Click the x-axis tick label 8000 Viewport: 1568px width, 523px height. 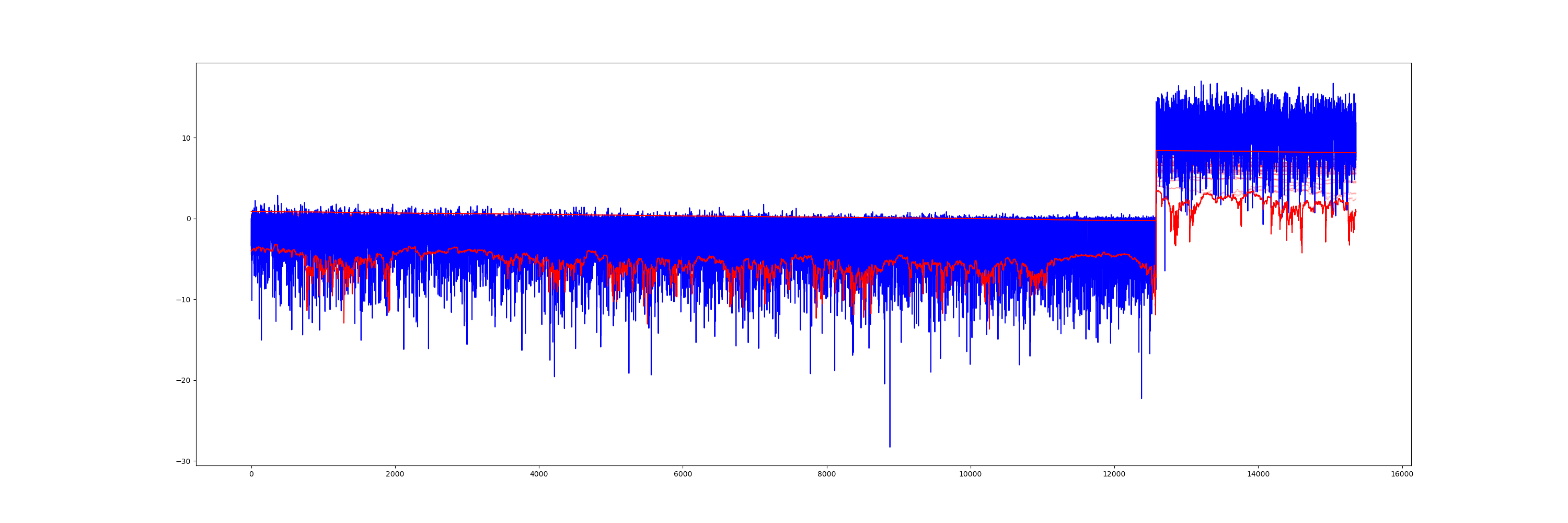point(827,474)
